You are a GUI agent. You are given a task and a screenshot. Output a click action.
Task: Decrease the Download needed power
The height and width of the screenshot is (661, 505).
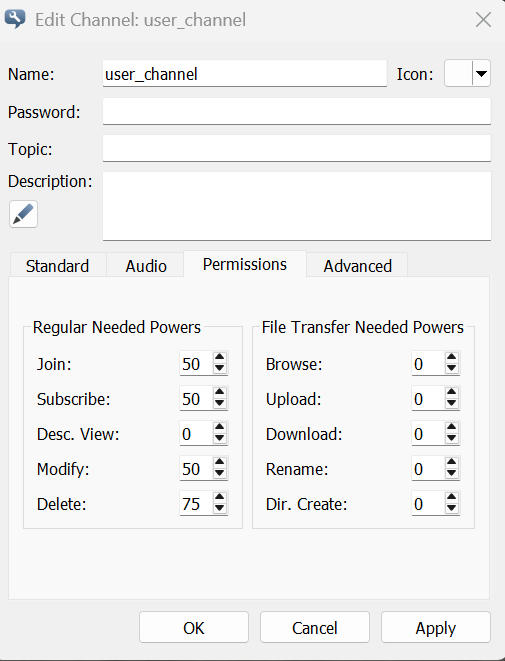(451, 438)
